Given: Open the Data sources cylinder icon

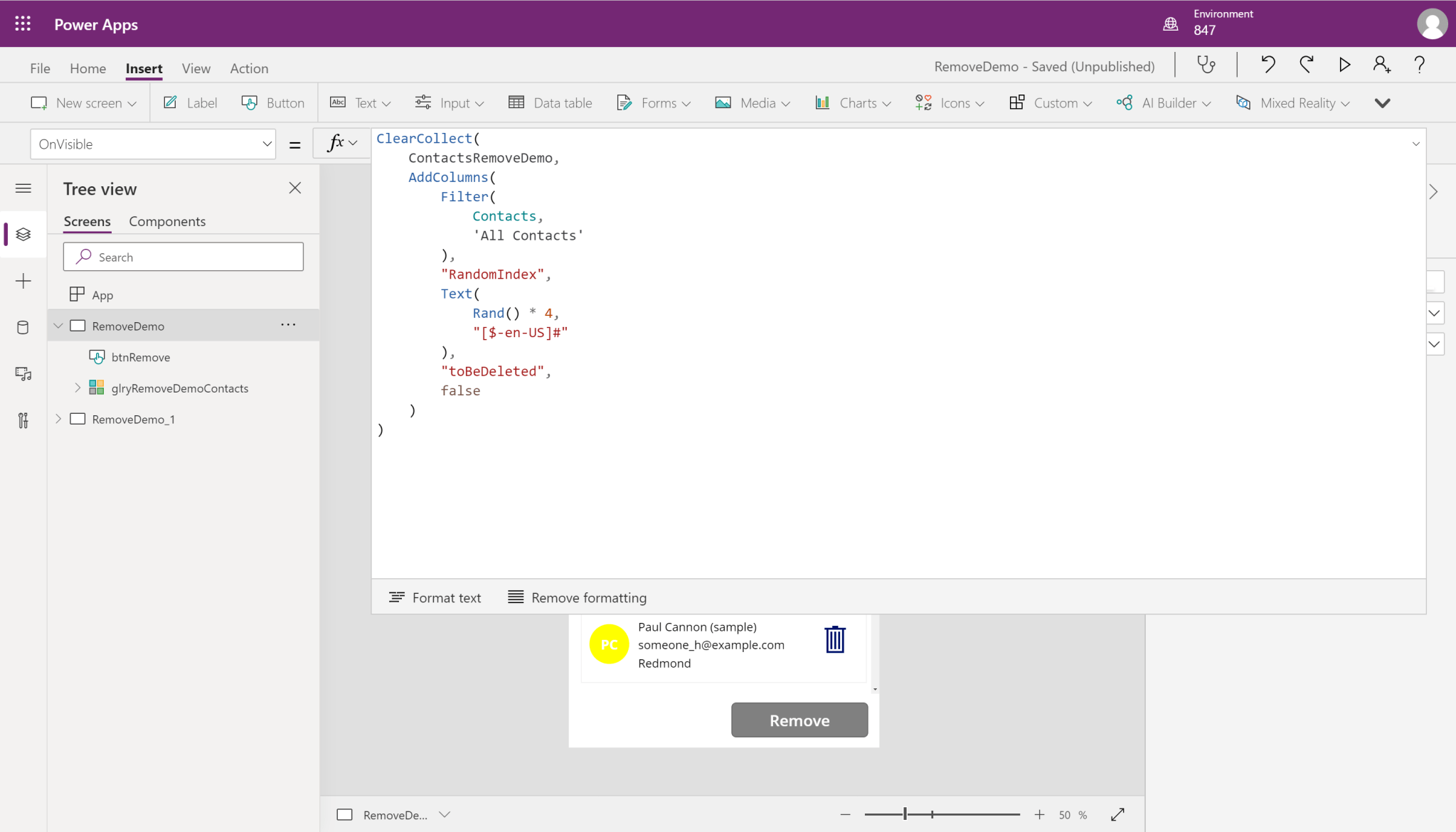Looking at the screenshot, I should (23, 327).
